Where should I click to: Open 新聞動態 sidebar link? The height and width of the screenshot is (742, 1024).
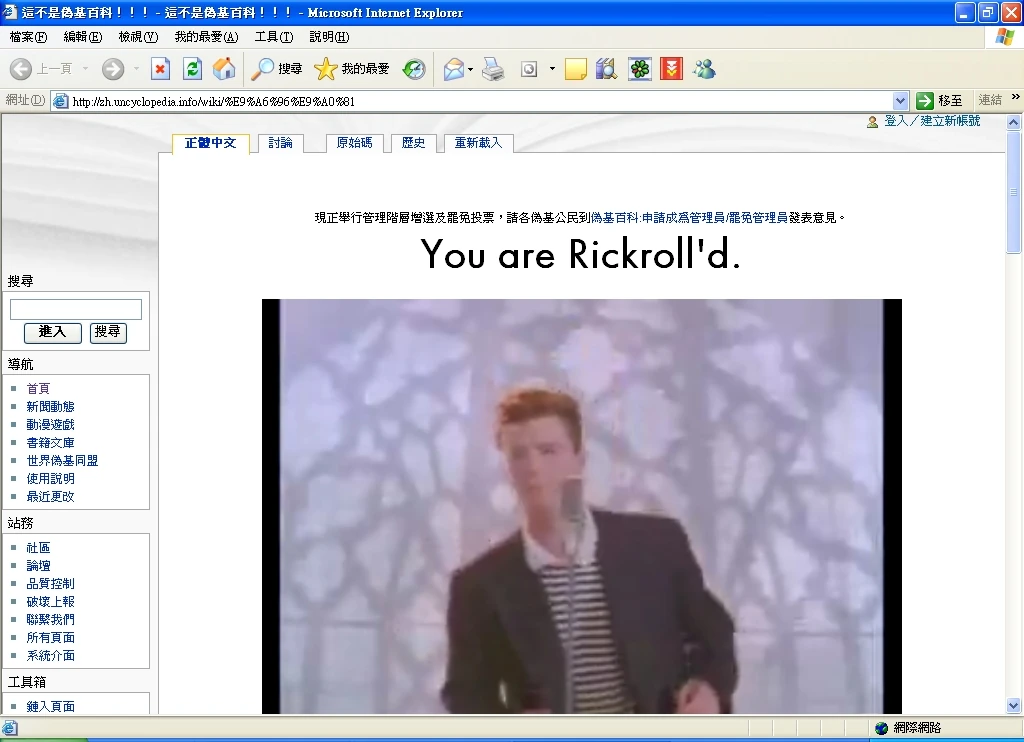pos(50,406)
